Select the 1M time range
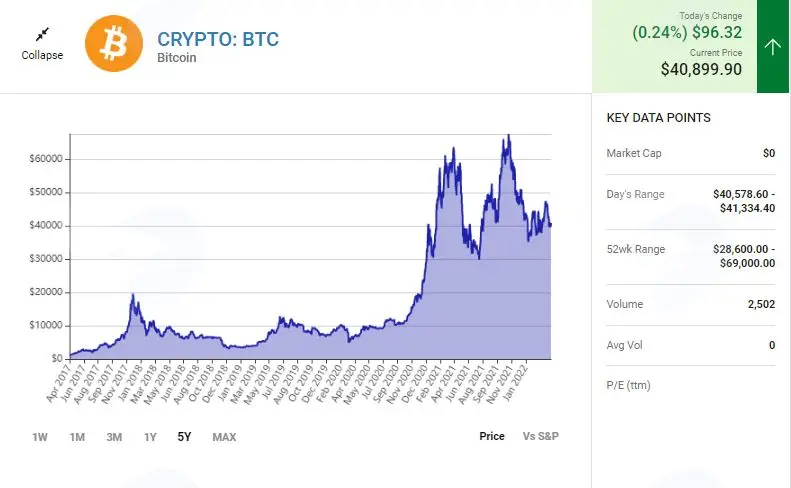 point(77,437)
